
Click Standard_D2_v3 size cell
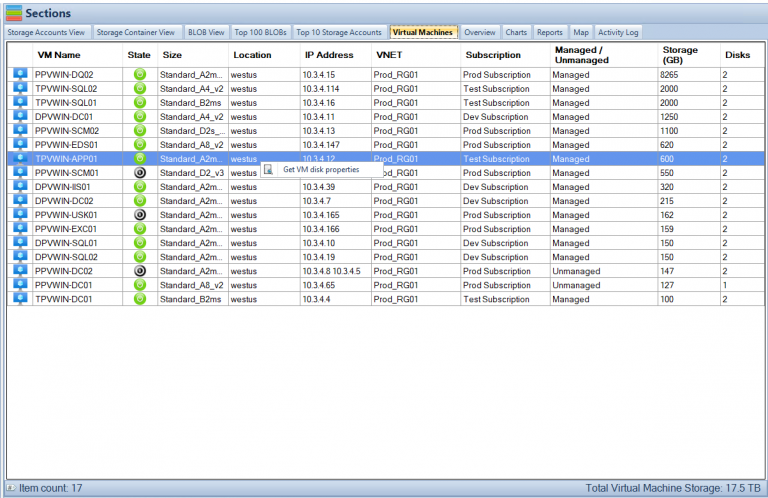click(192, 173)
